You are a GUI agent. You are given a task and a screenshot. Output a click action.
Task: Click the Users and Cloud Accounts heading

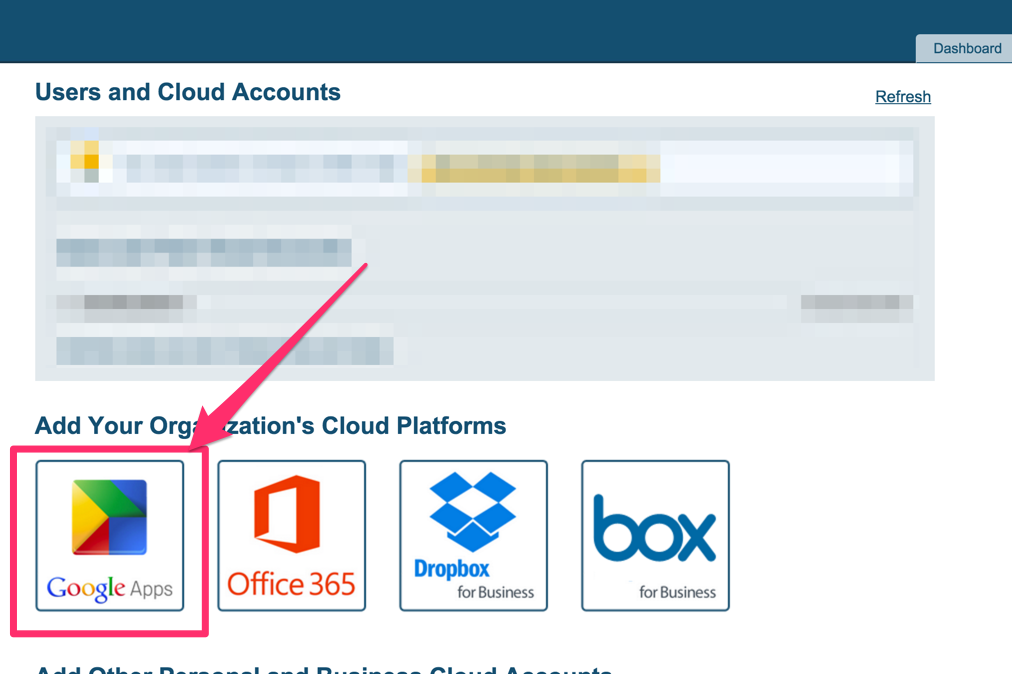point(187,92)
